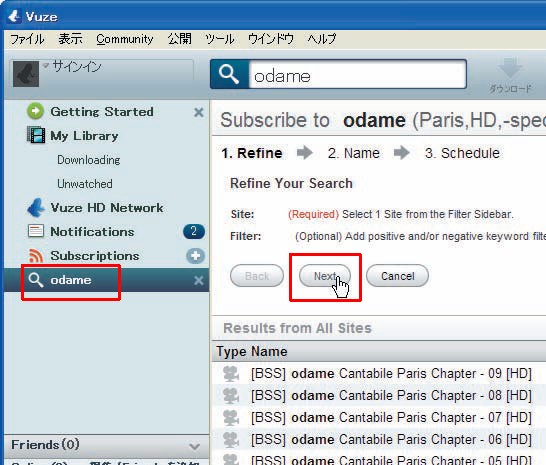Click the camera icon for Chapter - 07

pyautogui.click(x=231, y=418)
